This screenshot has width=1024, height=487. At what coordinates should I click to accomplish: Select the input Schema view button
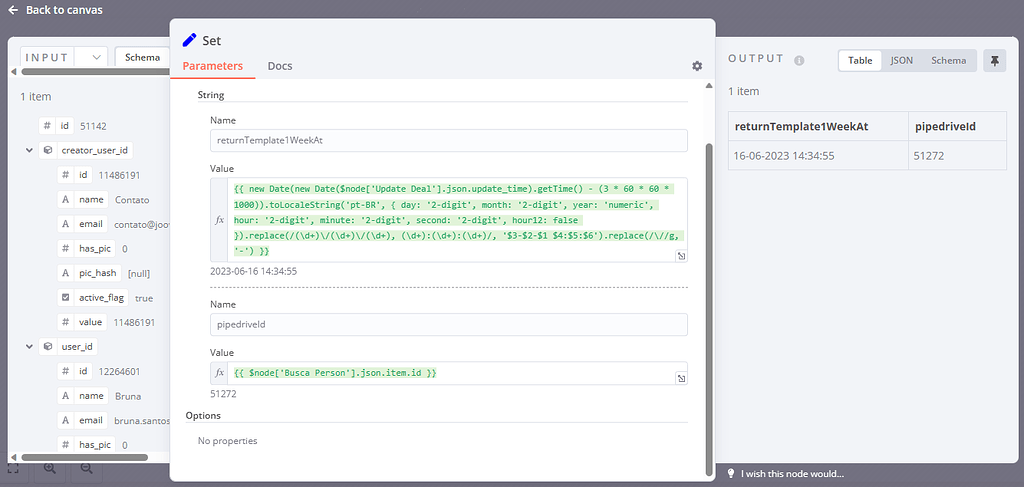[x=141, y=58]
